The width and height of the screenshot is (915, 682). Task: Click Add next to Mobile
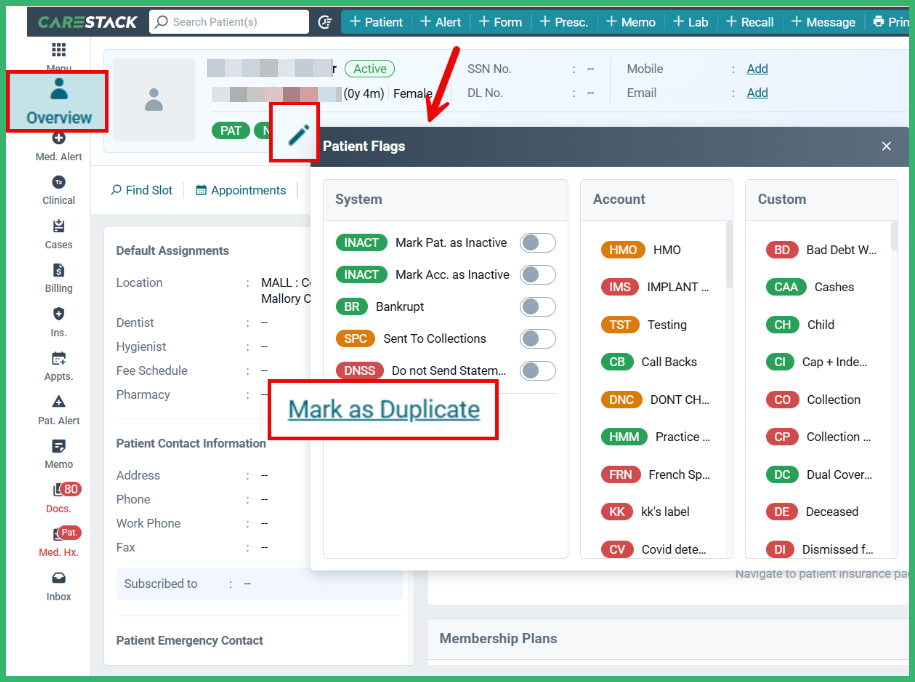click(757, 69)
